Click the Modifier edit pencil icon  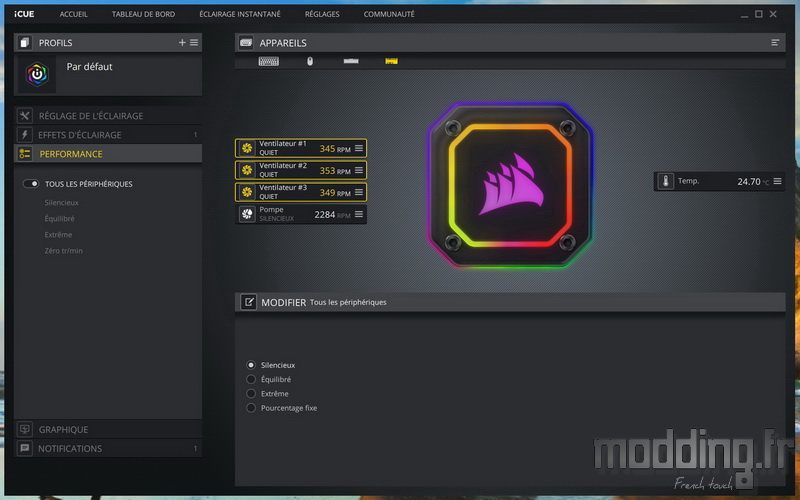pos(248,302)
